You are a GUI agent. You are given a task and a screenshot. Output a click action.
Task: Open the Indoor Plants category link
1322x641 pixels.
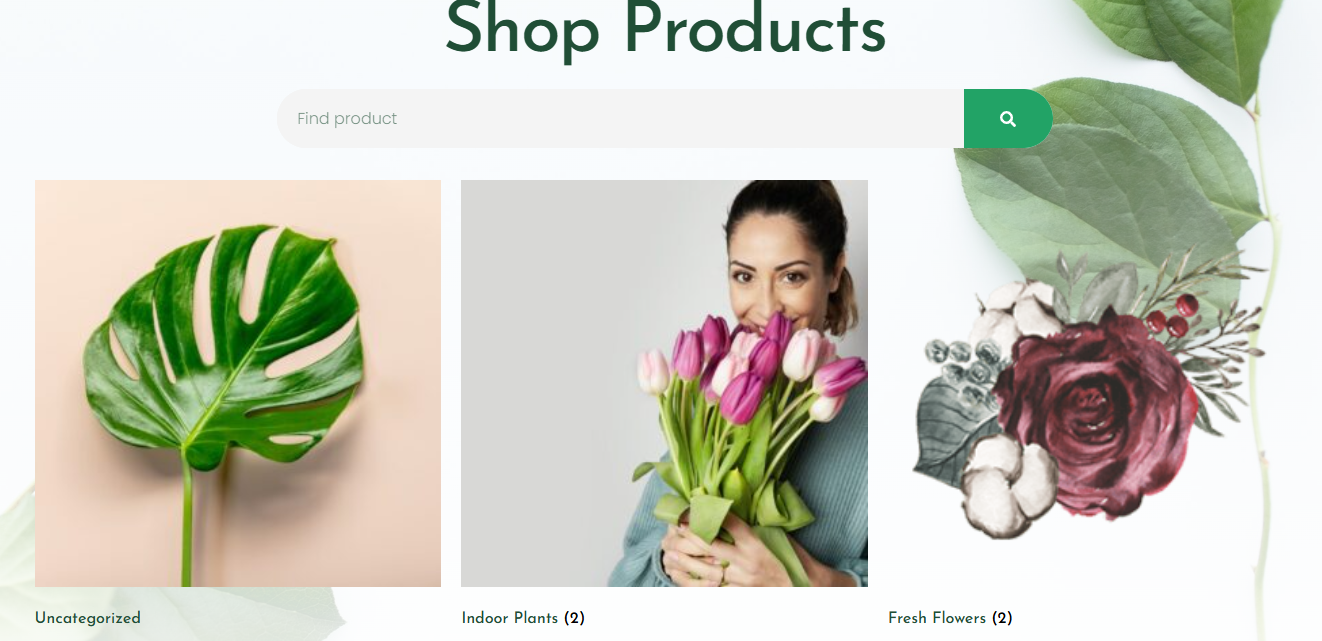click(510, 618)
